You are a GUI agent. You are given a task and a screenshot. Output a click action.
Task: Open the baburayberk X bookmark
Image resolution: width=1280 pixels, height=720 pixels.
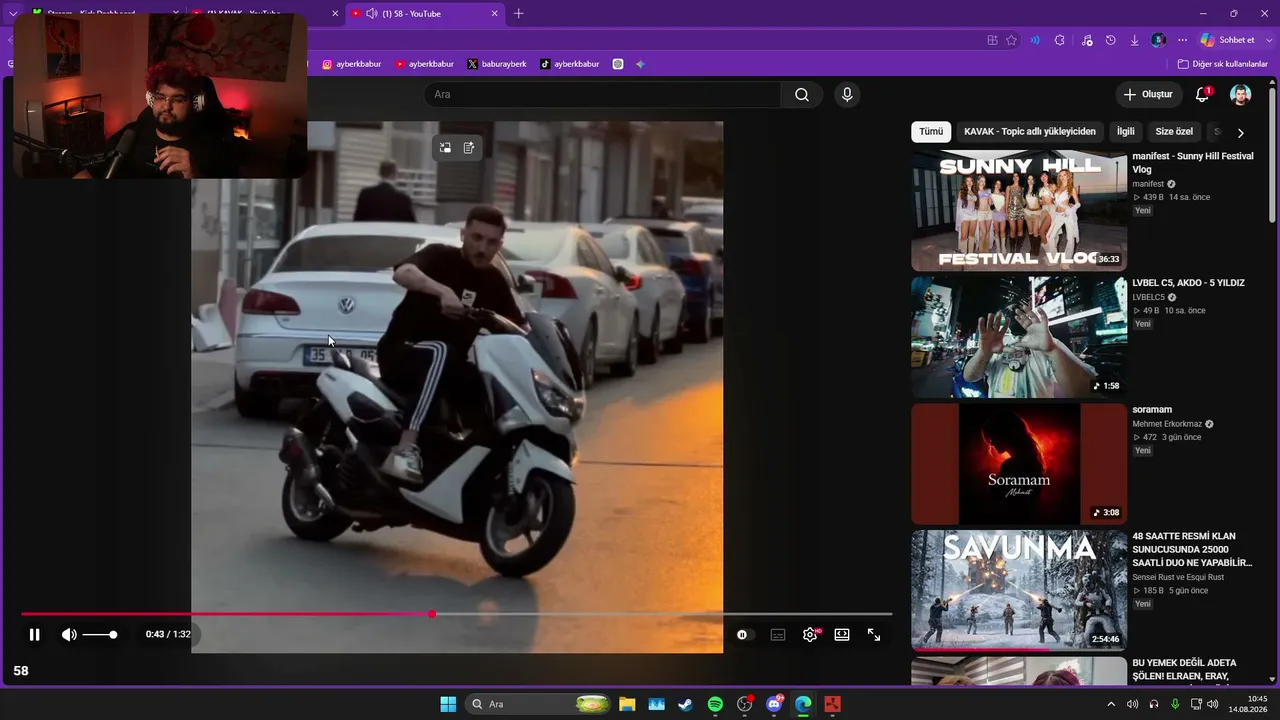pos(497,64)
